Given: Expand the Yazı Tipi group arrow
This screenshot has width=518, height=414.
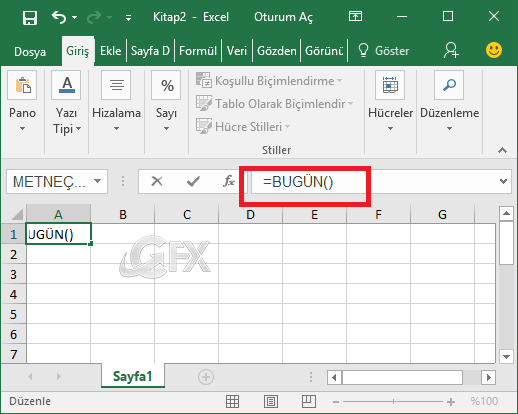Looking at the screenshot, I should [x=78, y=128].
